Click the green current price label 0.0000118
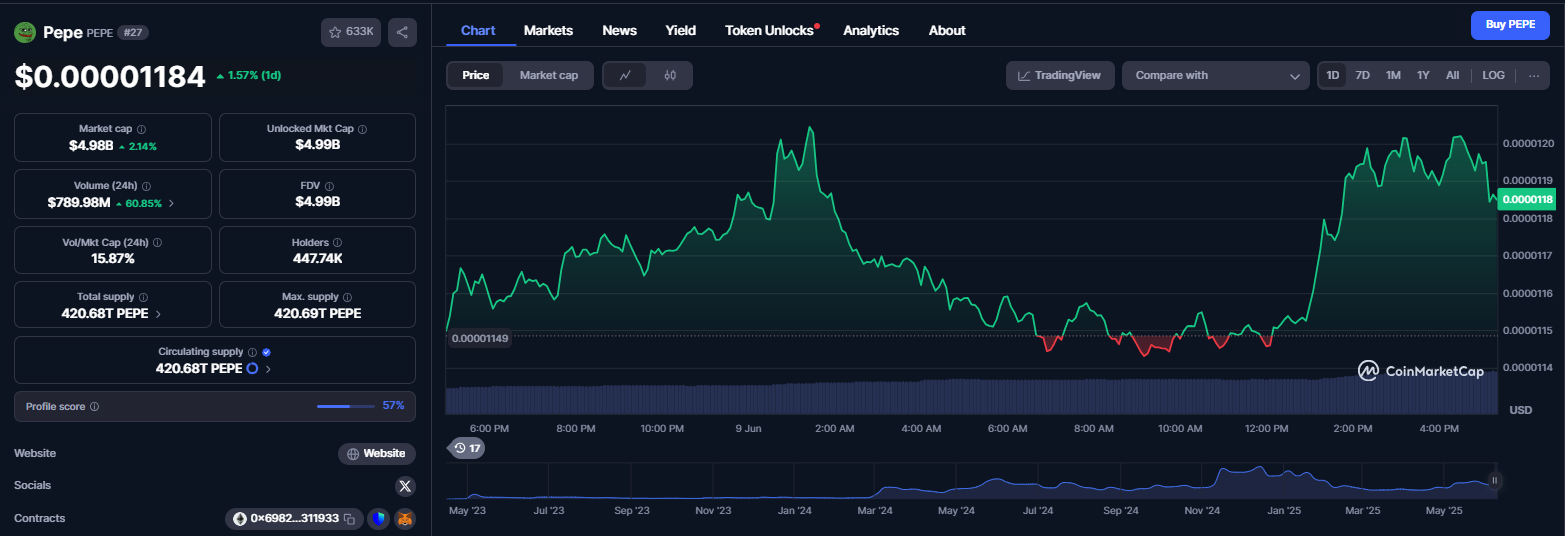 (x=1528, y=200)
